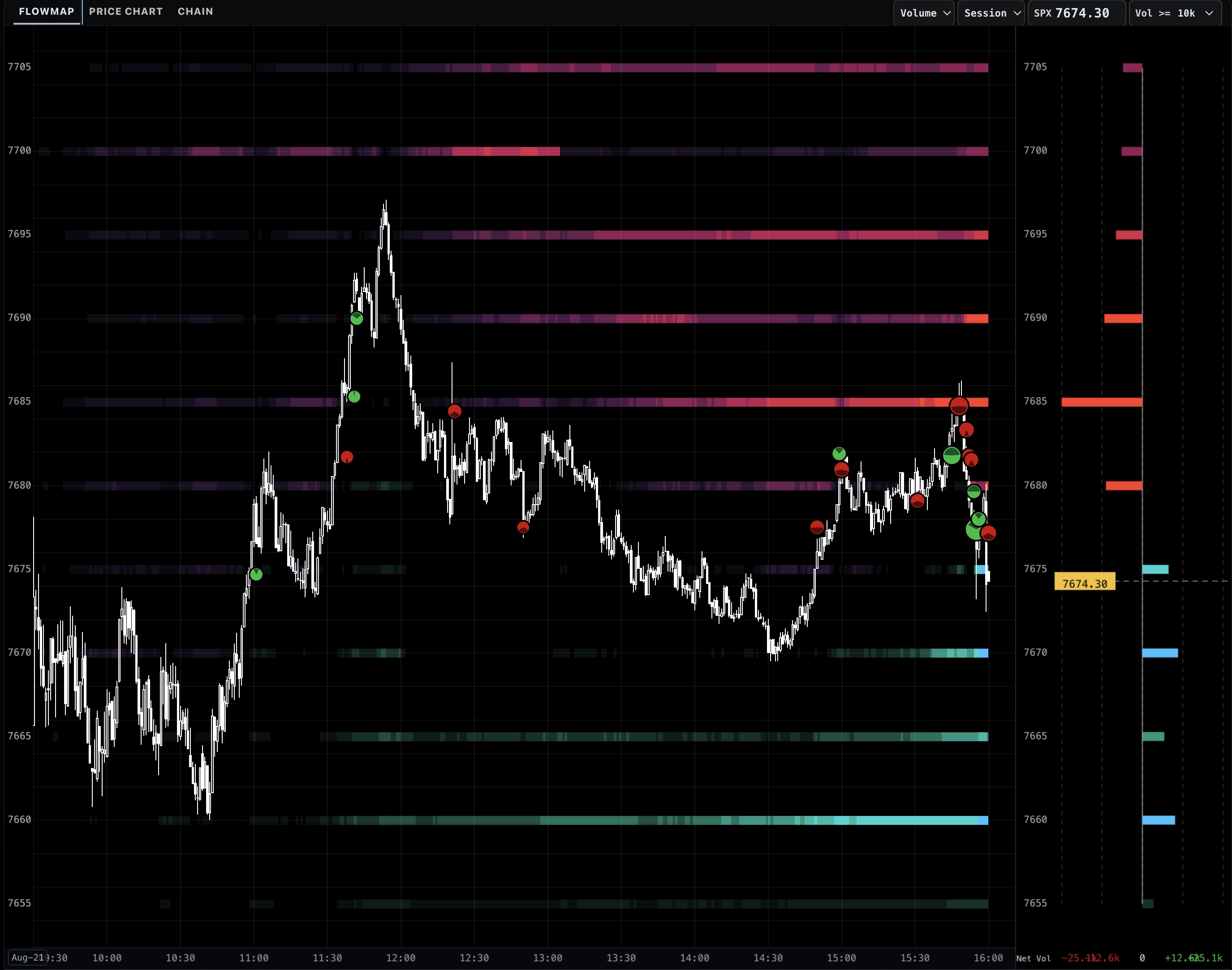The width and height of the screenshot is (1232, 970).
Task: Click the 14:30 time axis label
Action: [768, 957]
